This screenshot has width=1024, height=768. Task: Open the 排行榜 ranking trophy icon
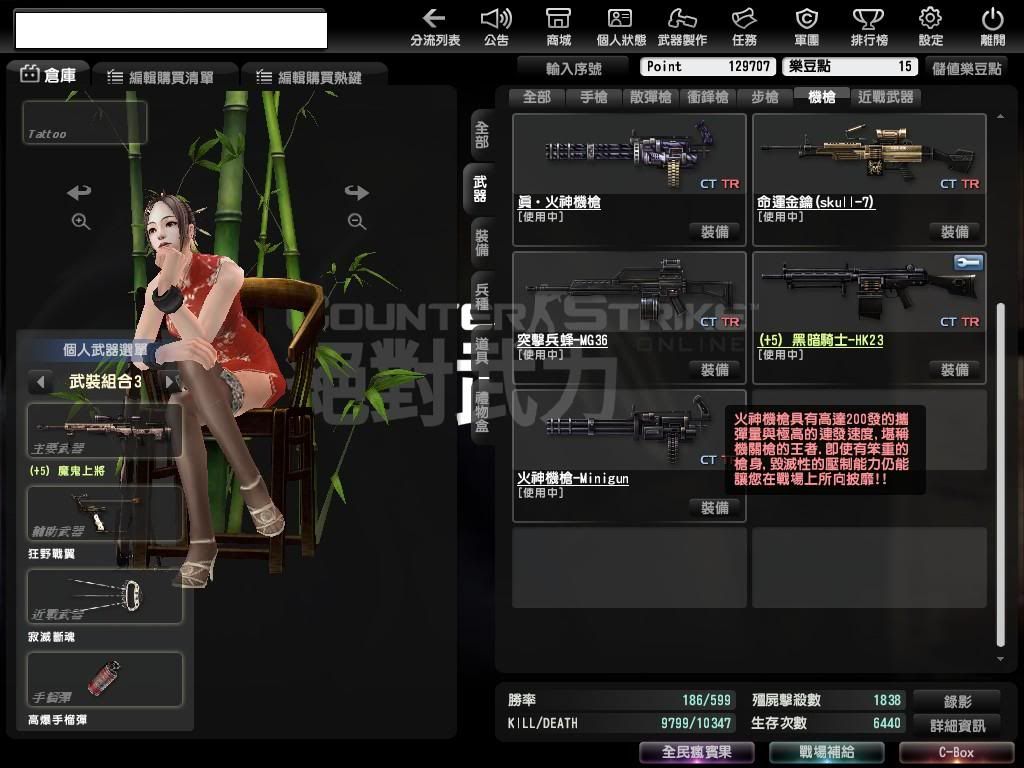869,27
